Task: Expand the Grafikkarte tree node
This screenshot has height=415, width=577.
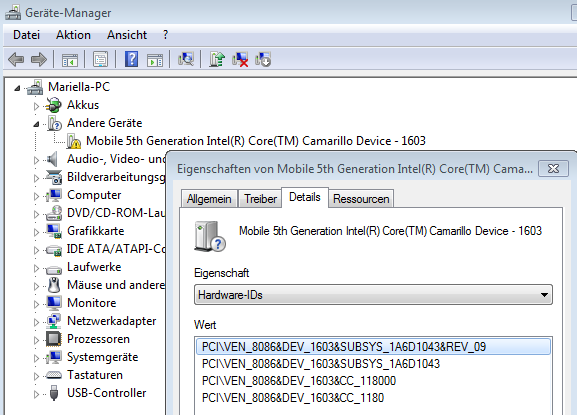Action: pos(36,232)
